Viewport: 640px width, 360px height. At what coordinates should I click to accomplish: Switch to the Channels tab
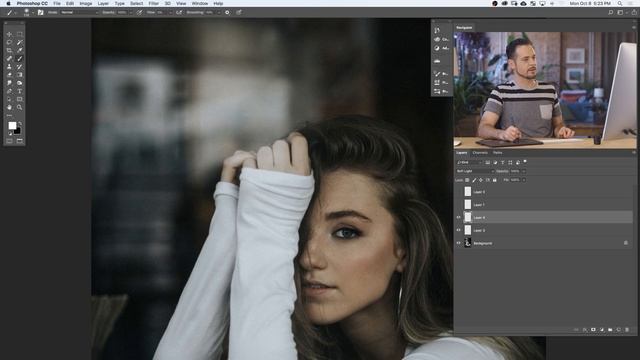(x=480, y=153)
